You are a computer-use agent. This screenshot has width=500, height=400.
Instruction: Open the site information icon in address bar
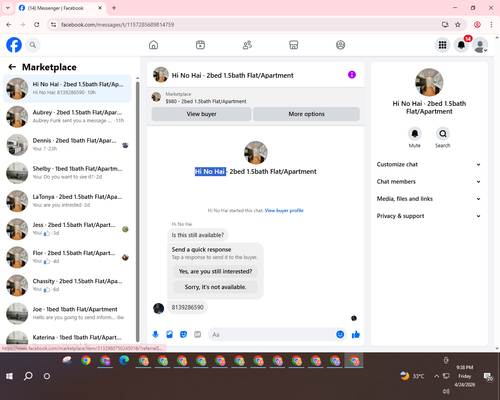(x=53, y=25)
